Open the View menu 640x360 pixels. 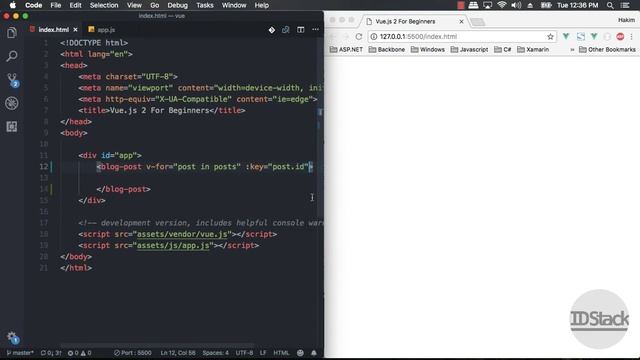[134, 5]
